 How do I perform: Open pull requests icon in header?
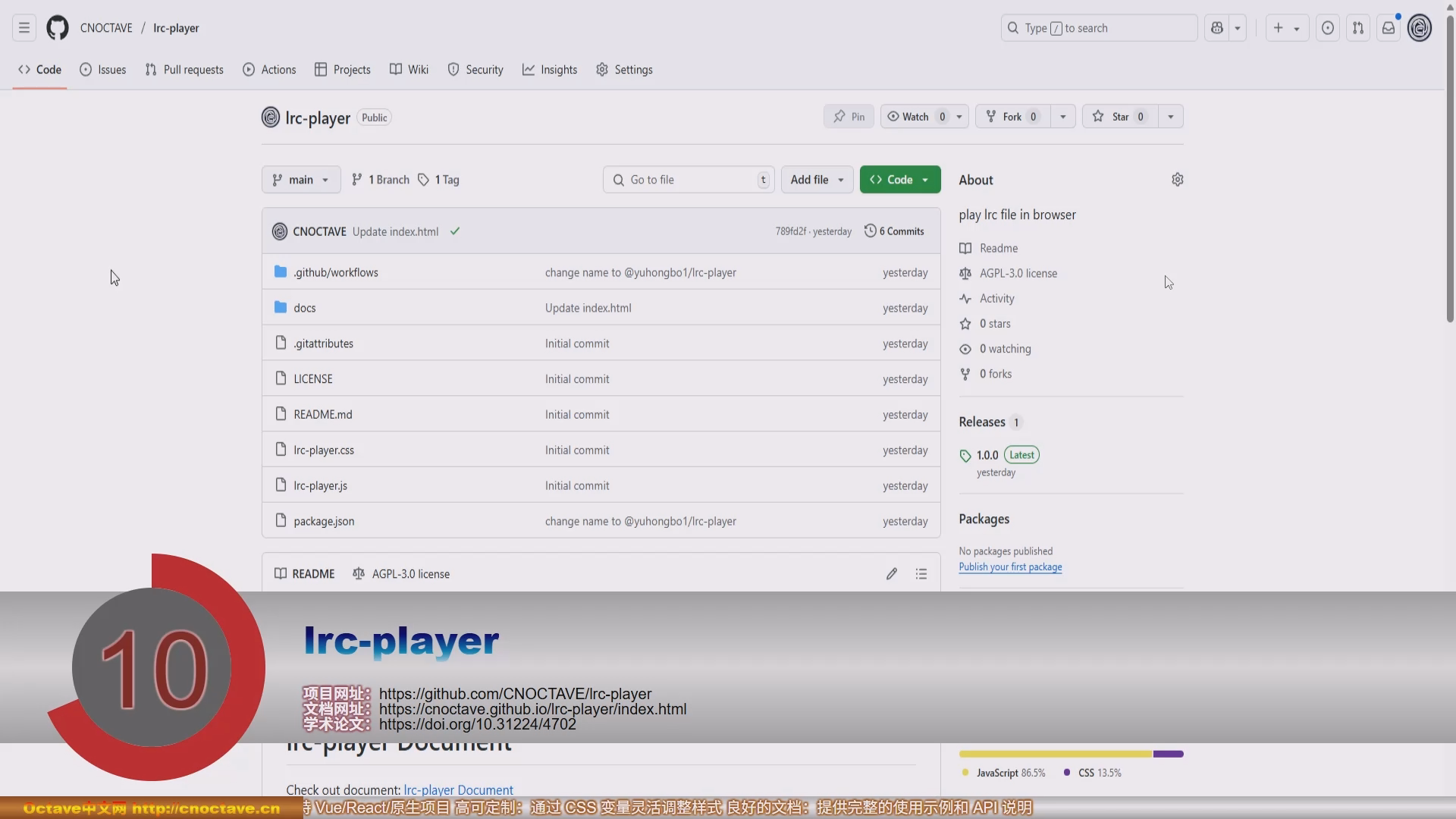click(x=1358, y=28)
